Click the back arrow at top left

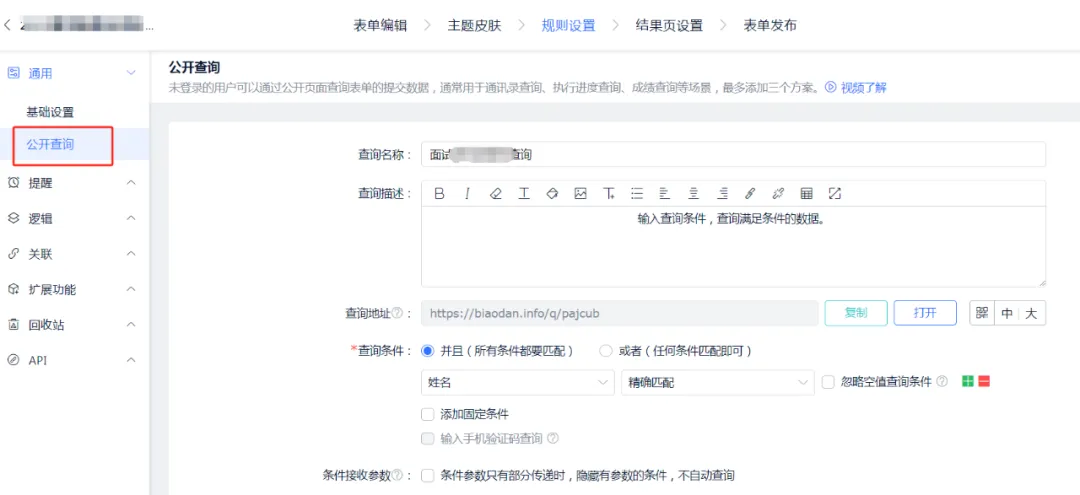[8, 25]
